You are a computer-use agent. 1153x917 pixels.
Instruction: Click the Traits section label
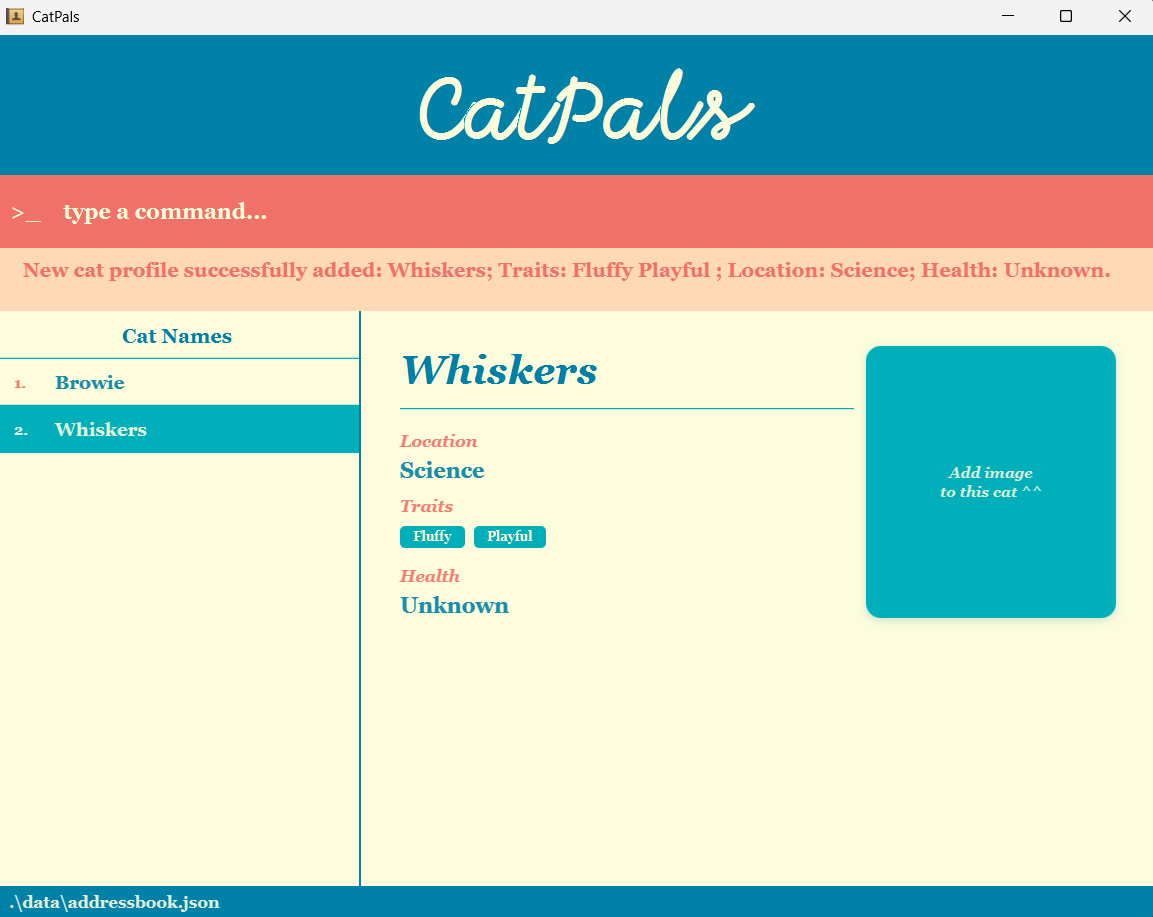click(426, 506)
